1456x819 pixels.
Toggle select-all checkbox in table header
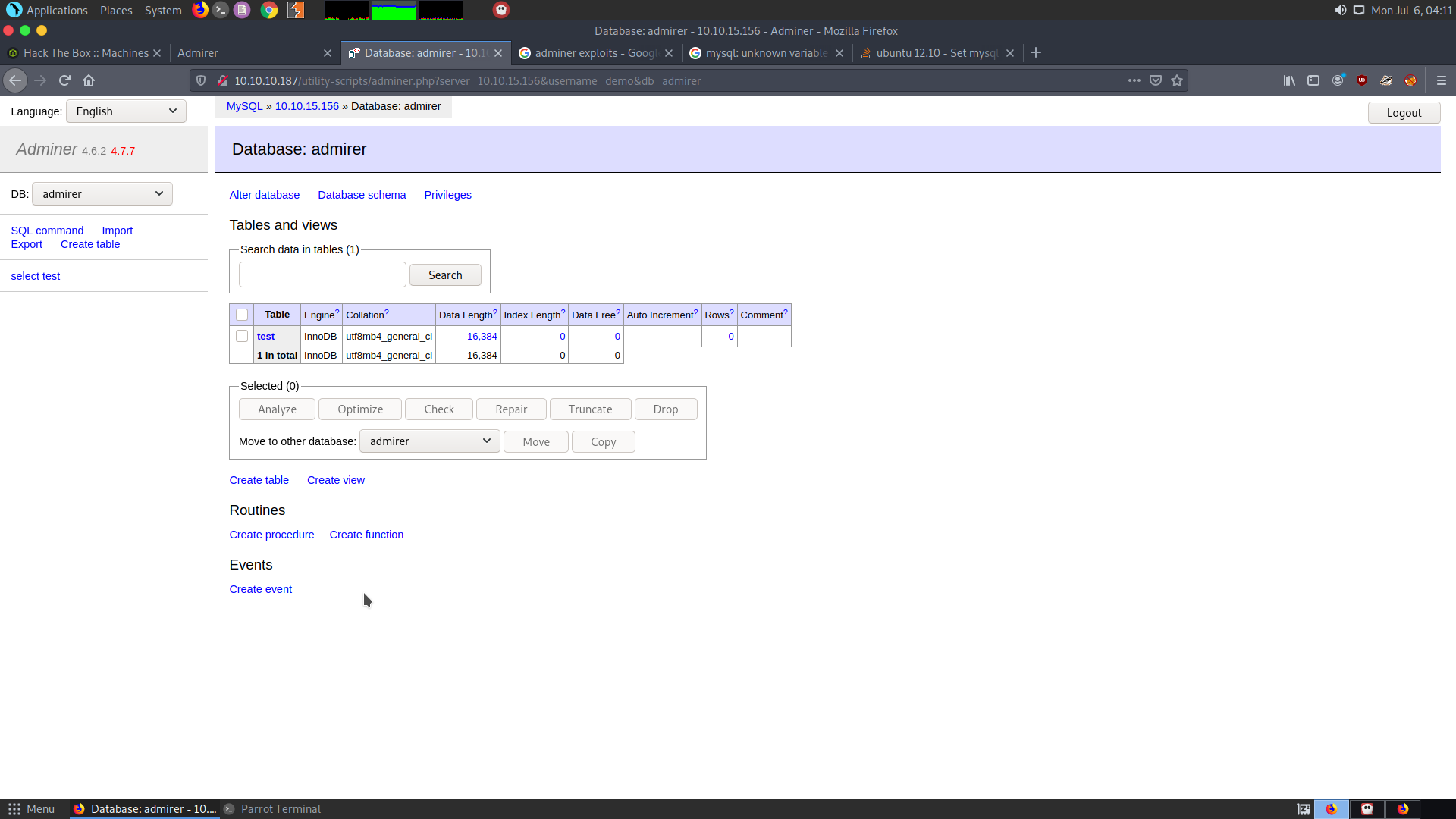242,315
